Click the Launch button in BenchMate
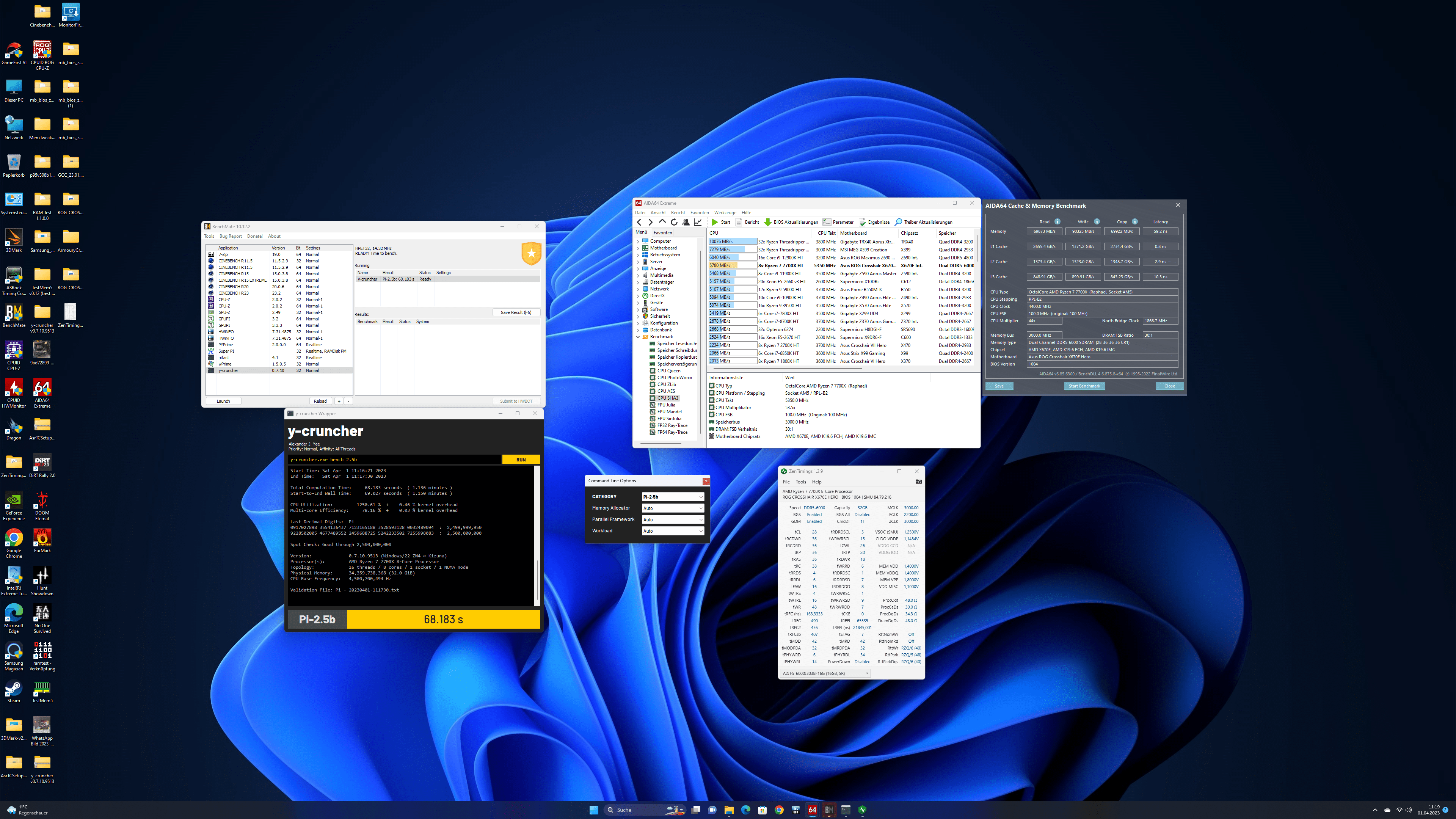The height and width of the screenshot is (819, 1456). click(223, 401)
